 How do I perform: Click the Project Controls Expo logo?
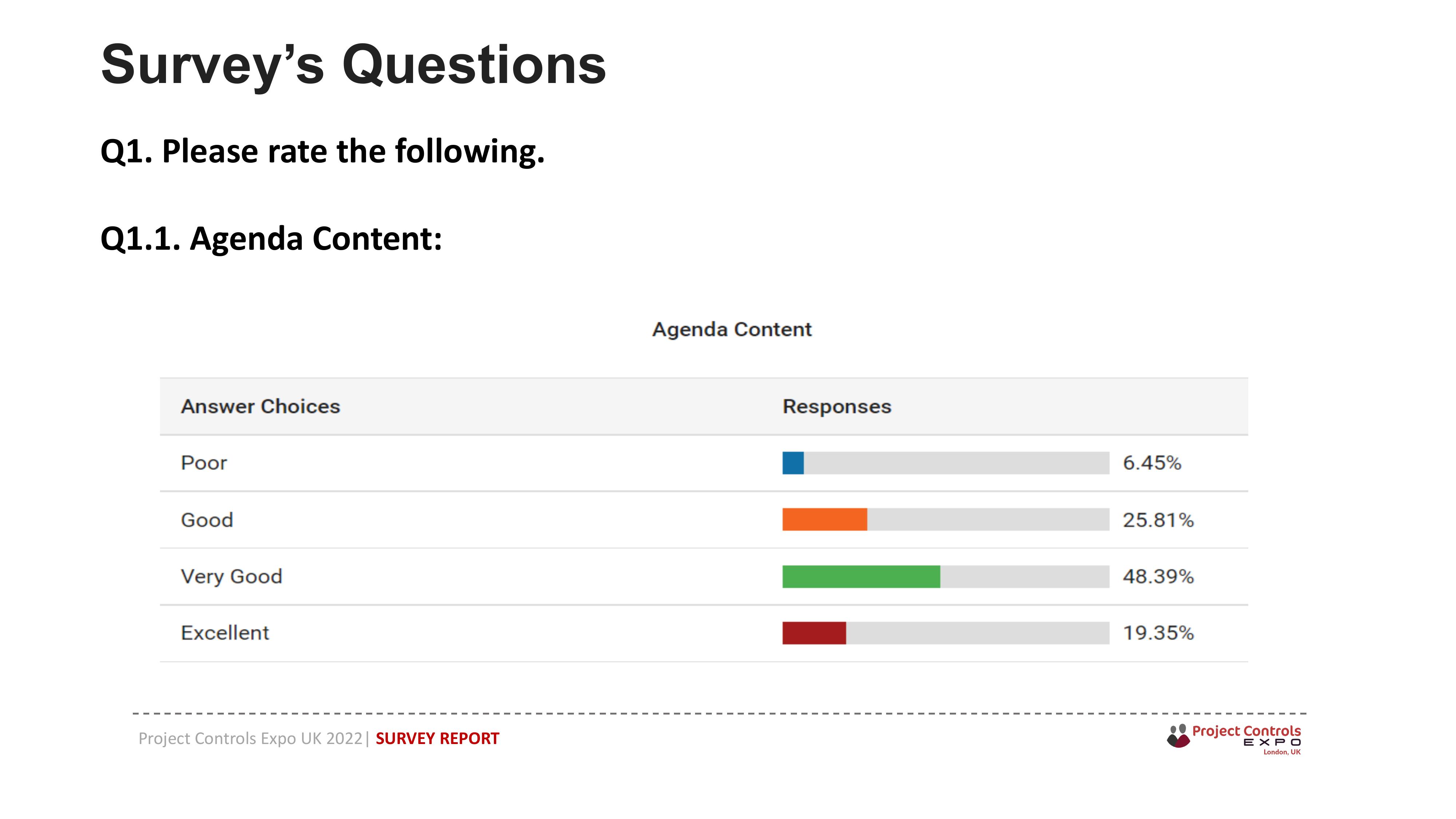click(1234, 739)
